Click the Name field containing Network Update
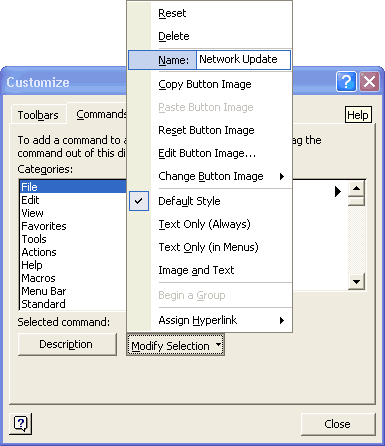The width and height of the screenshot is (385, 446). tap(243, 60)
